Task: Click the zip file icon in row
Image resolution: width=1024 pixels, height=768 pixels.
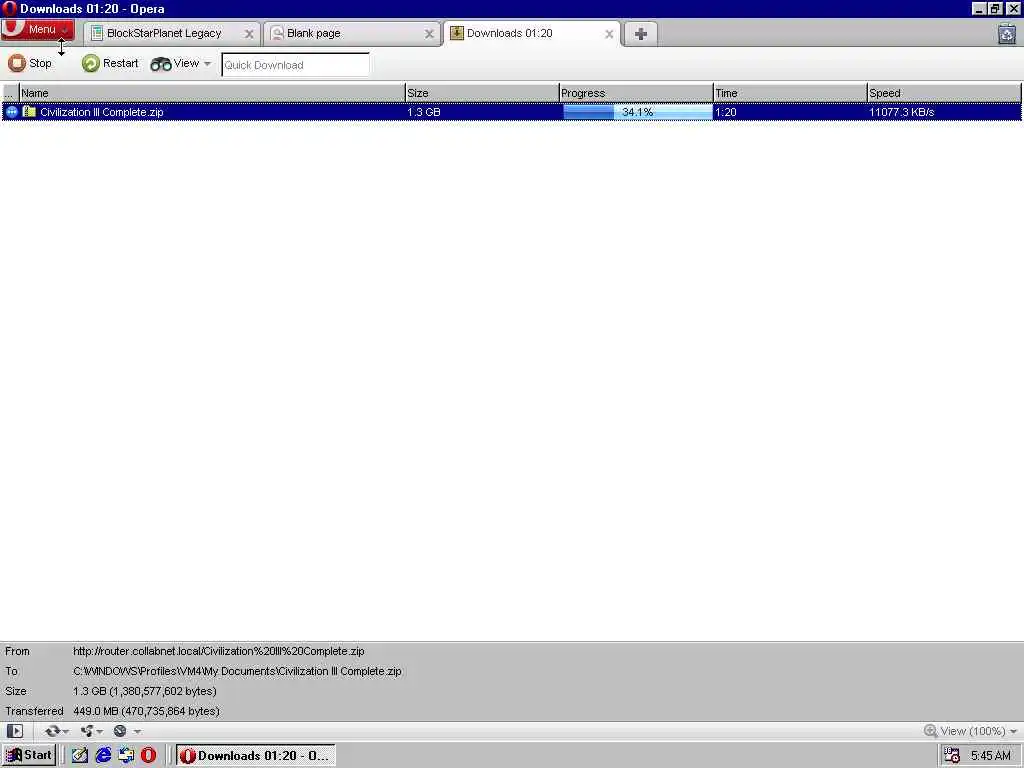Action: click(x=29, y=112)
